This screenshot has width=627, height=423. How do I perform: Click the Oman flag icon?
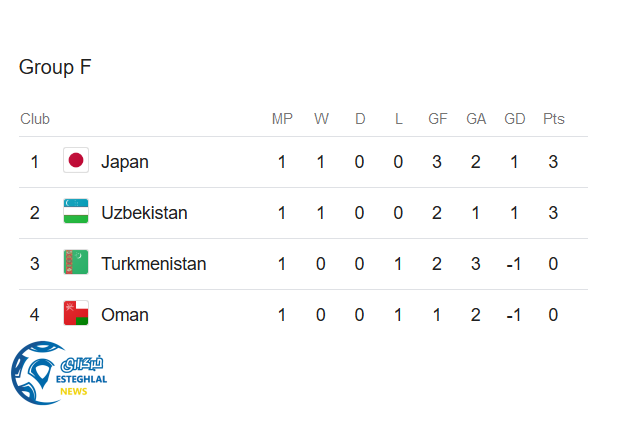pos(76,314)
